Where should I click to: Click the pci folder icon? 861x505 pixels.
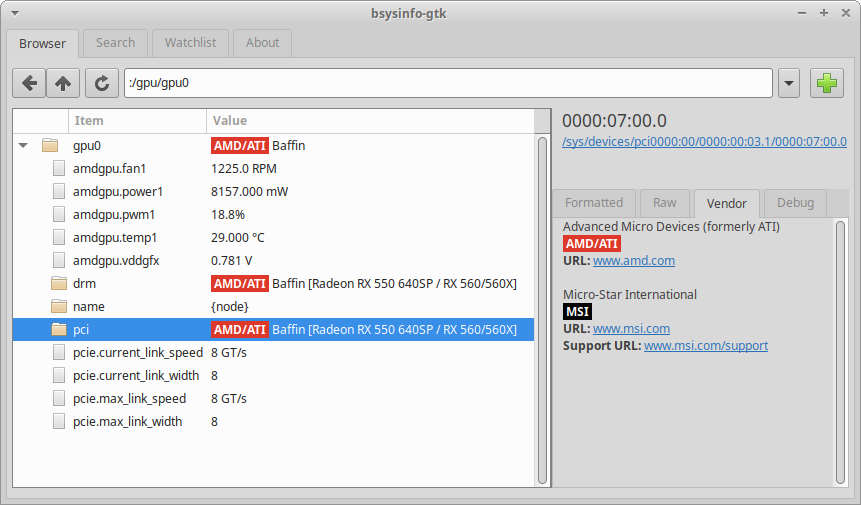[x=59, y=329]
